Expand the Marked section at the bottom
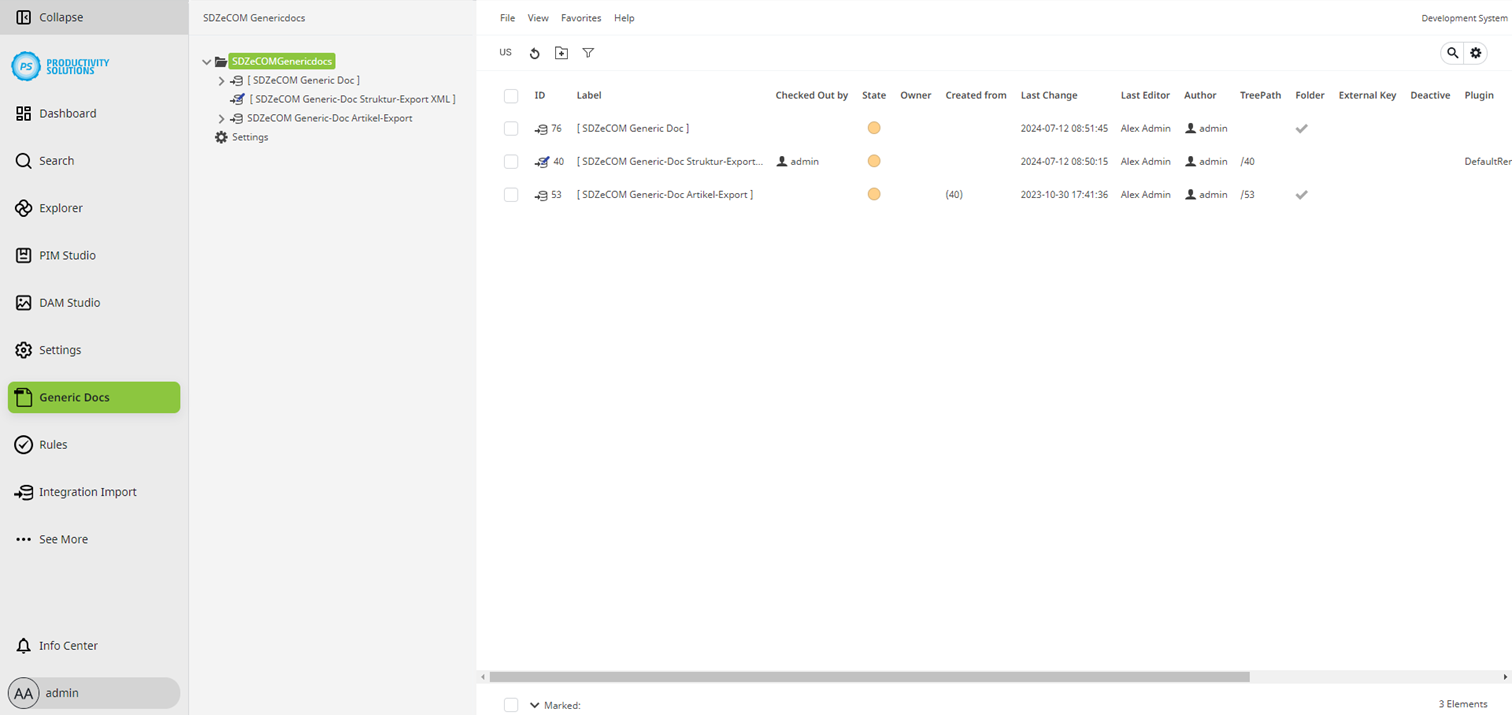The width and height of the screenshot is (1512, 715). pyautogui.click(x=533, y=704)
